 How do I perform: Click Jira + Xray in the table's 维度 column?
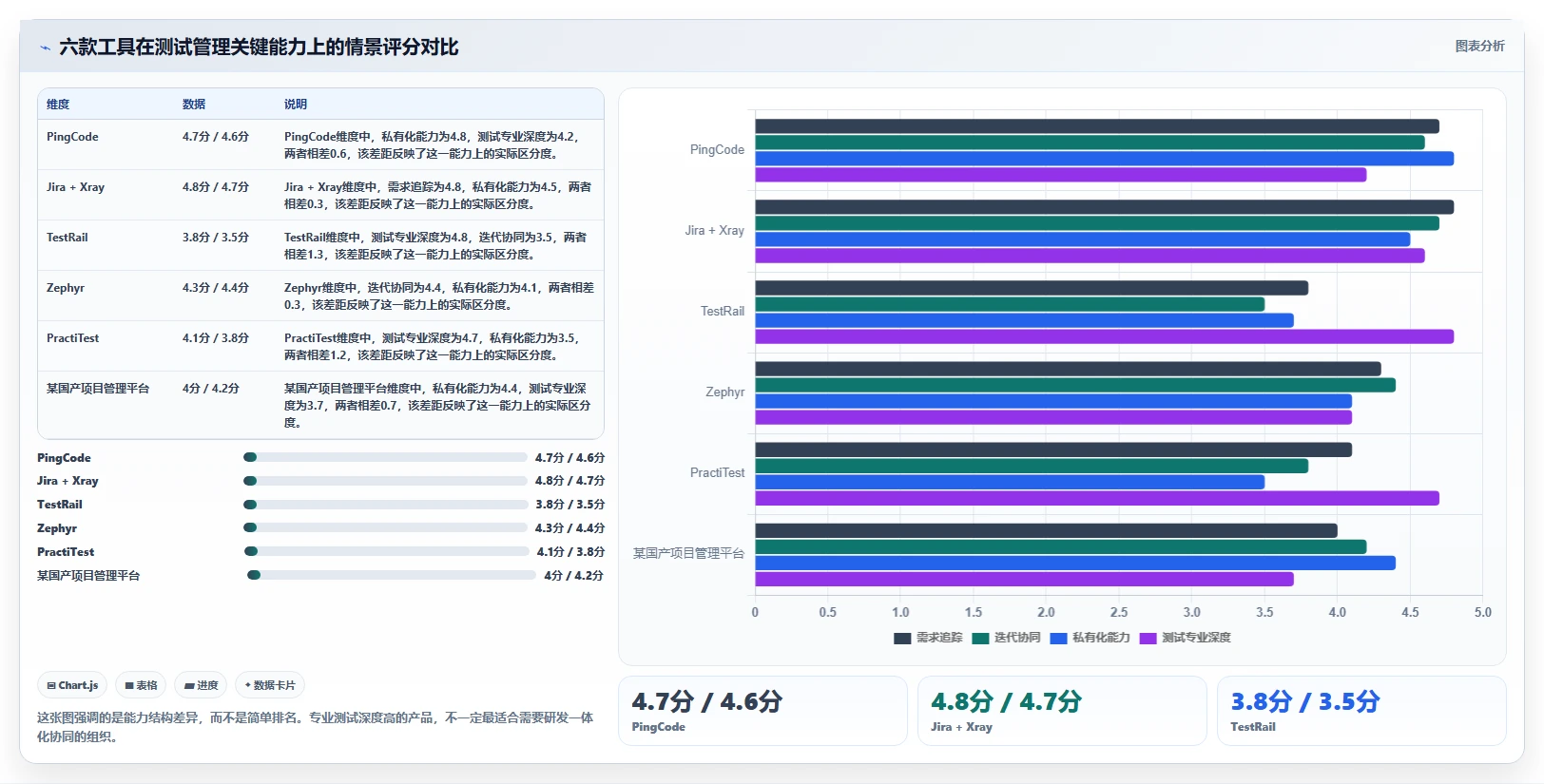click(x=75, y=187)
